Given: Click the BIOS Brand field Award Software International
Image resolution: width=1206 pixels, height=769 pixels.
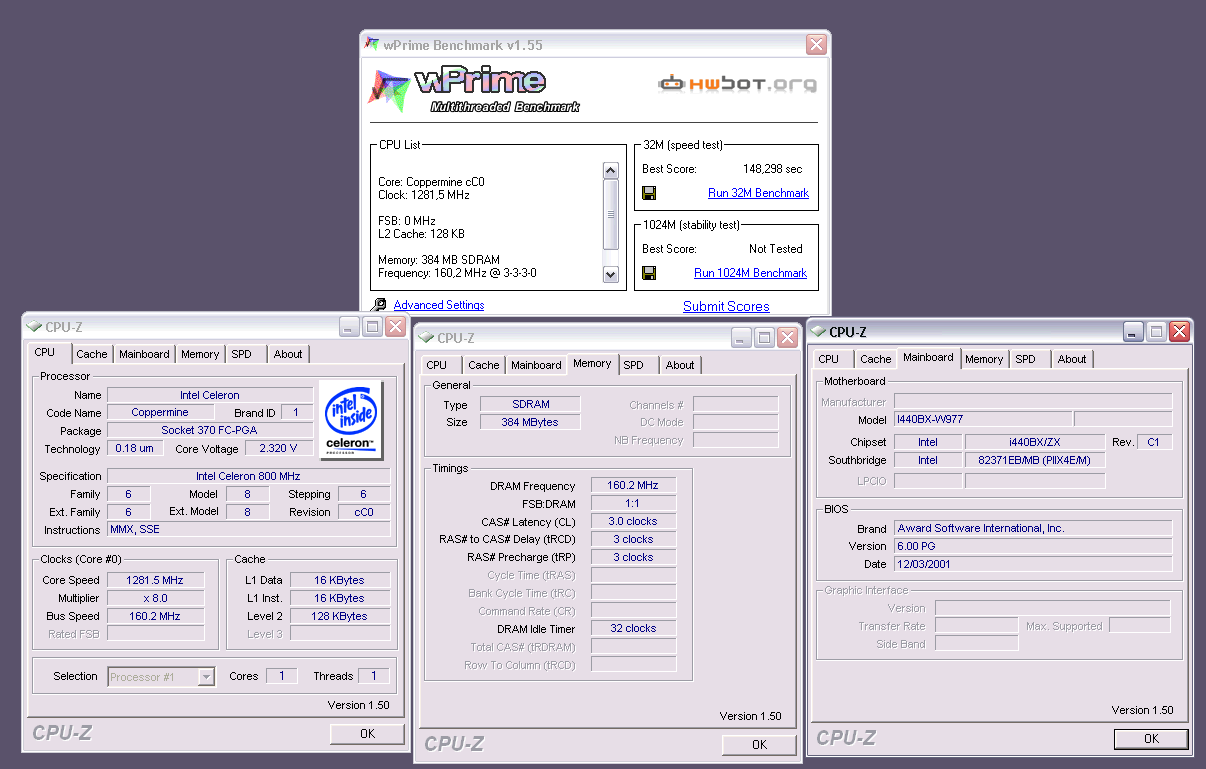Looking at the screenshot, I should click(1033, 528).
